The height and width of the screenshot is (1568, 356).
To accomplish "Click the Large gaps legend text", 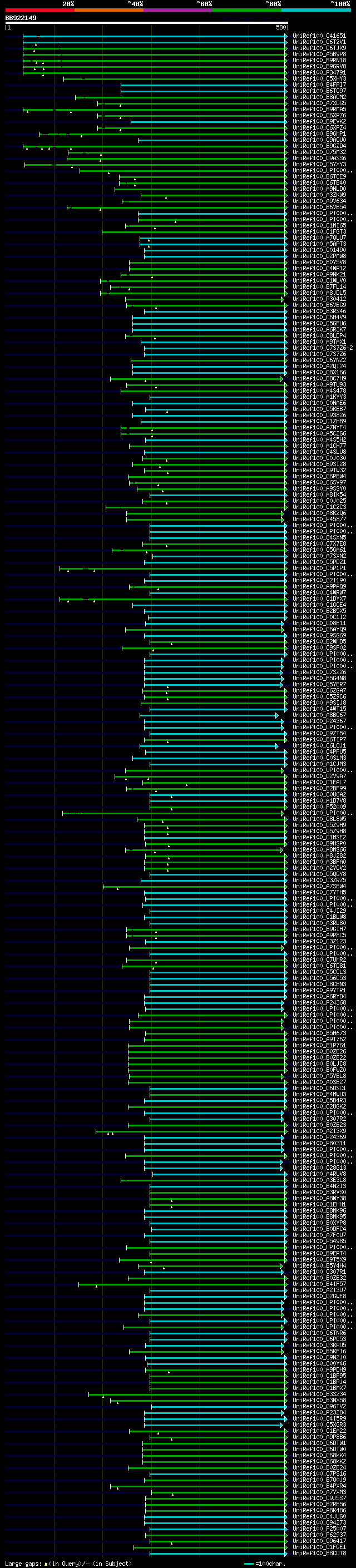I will 68,1563.
